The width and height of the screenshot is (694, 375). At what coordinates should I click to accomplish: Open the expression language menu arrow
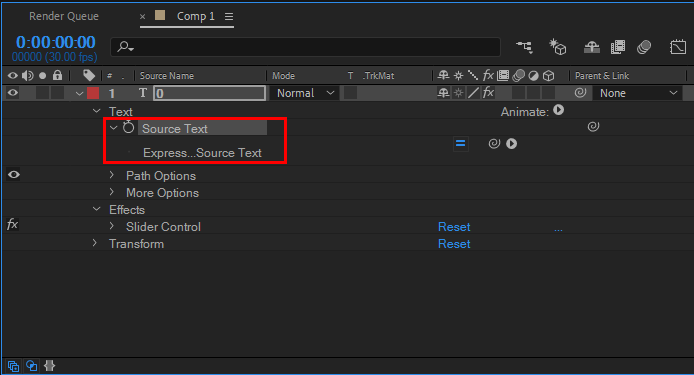[x=512, y=143]
